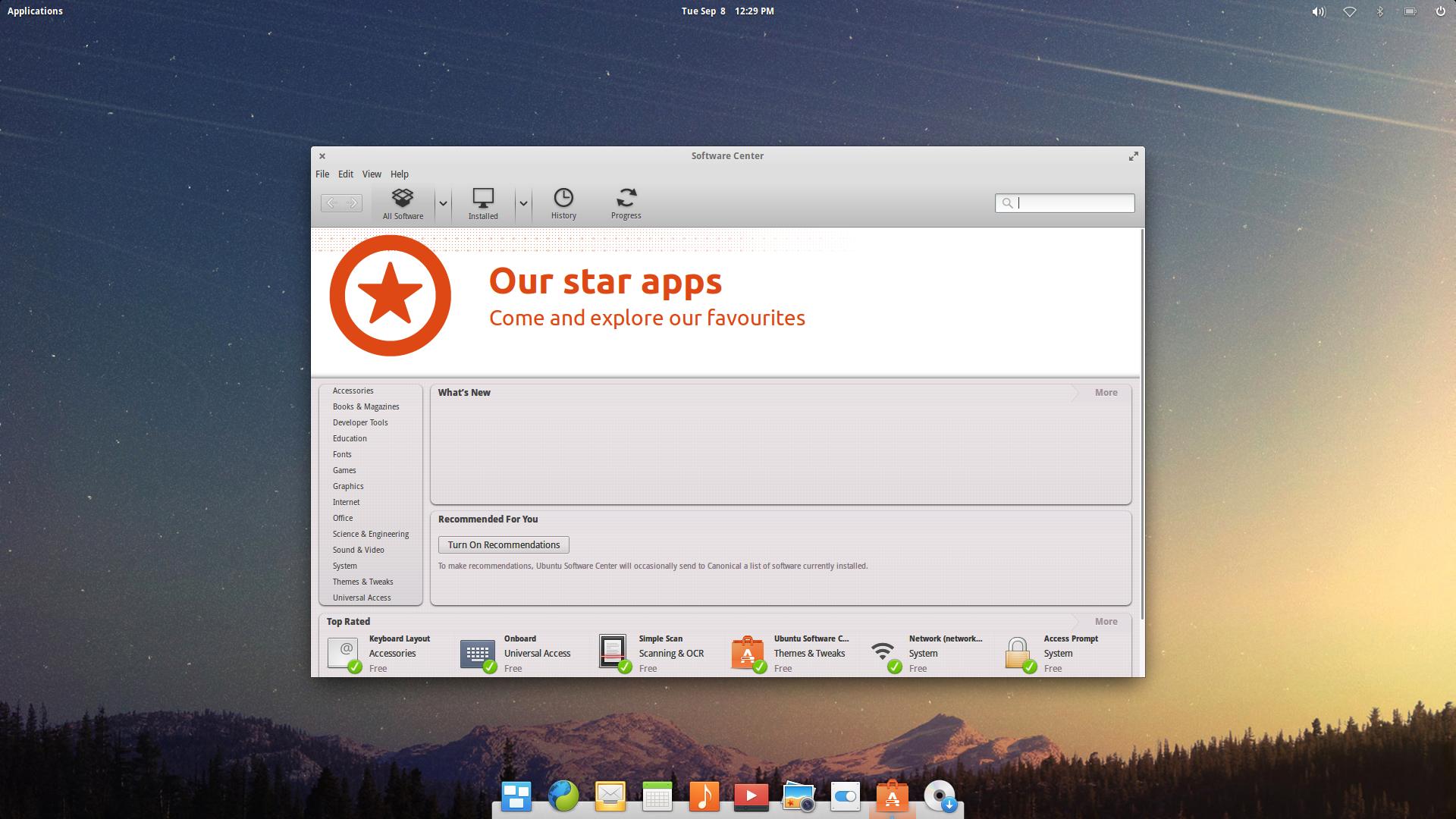Maximize the Software Center window

tap(1133, 155)
